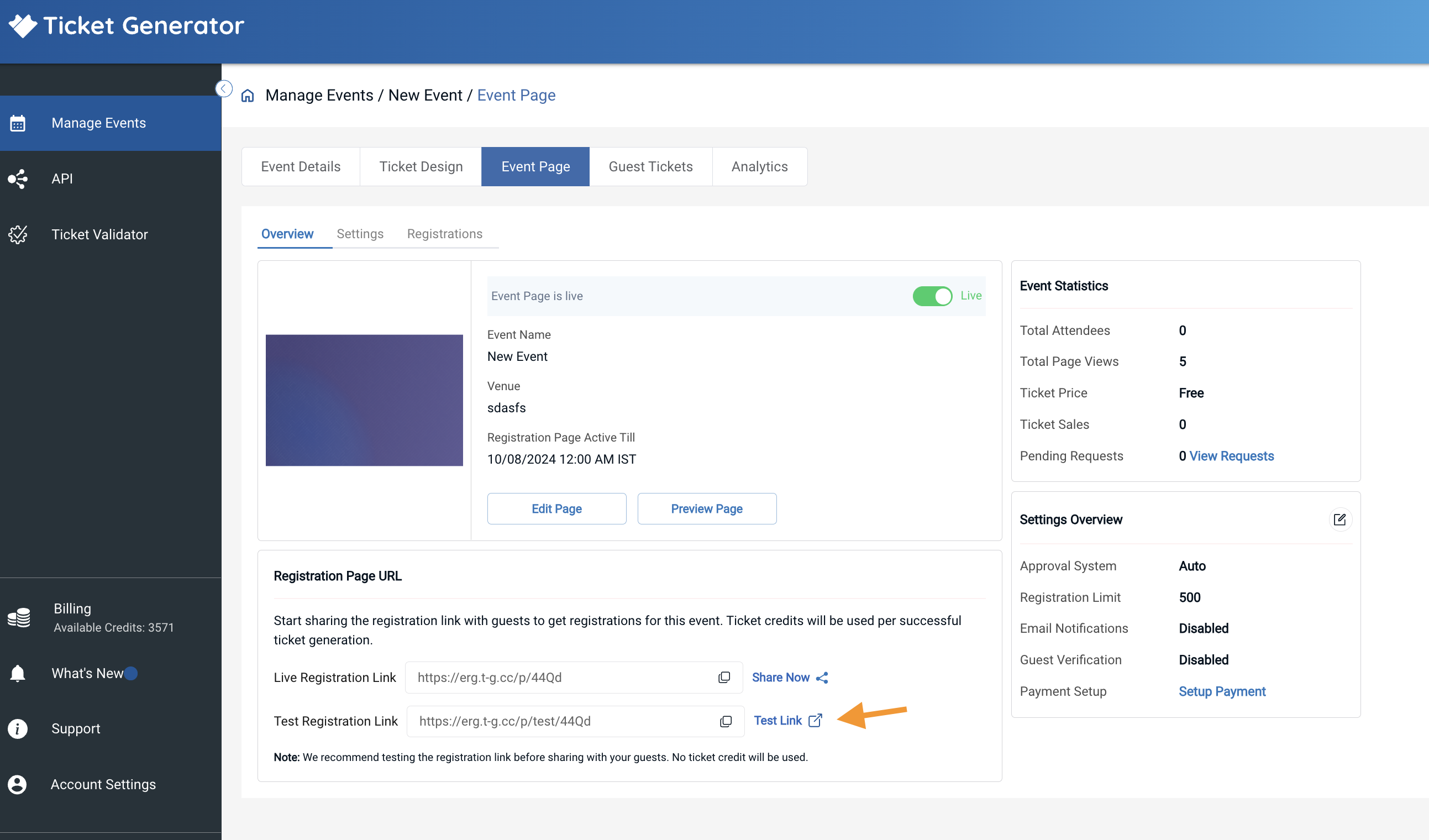Click the Ticket Generator title text
Image resolution: width=1429 pixels, height=840 pixels.
(144, 25)
